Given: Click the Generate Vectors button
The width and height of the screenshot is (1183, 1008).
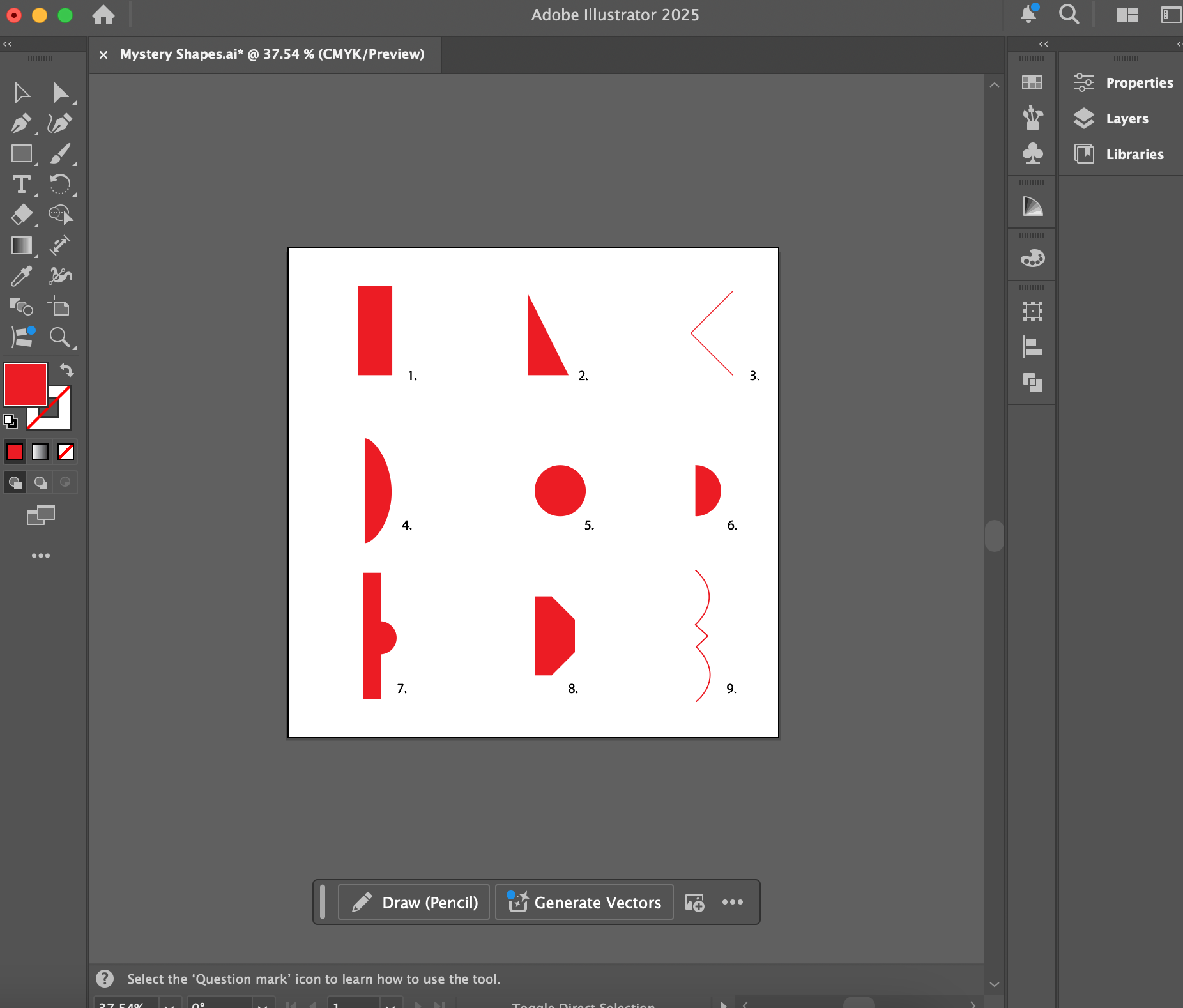Looking at the screenshot, I should pos(583,902).
